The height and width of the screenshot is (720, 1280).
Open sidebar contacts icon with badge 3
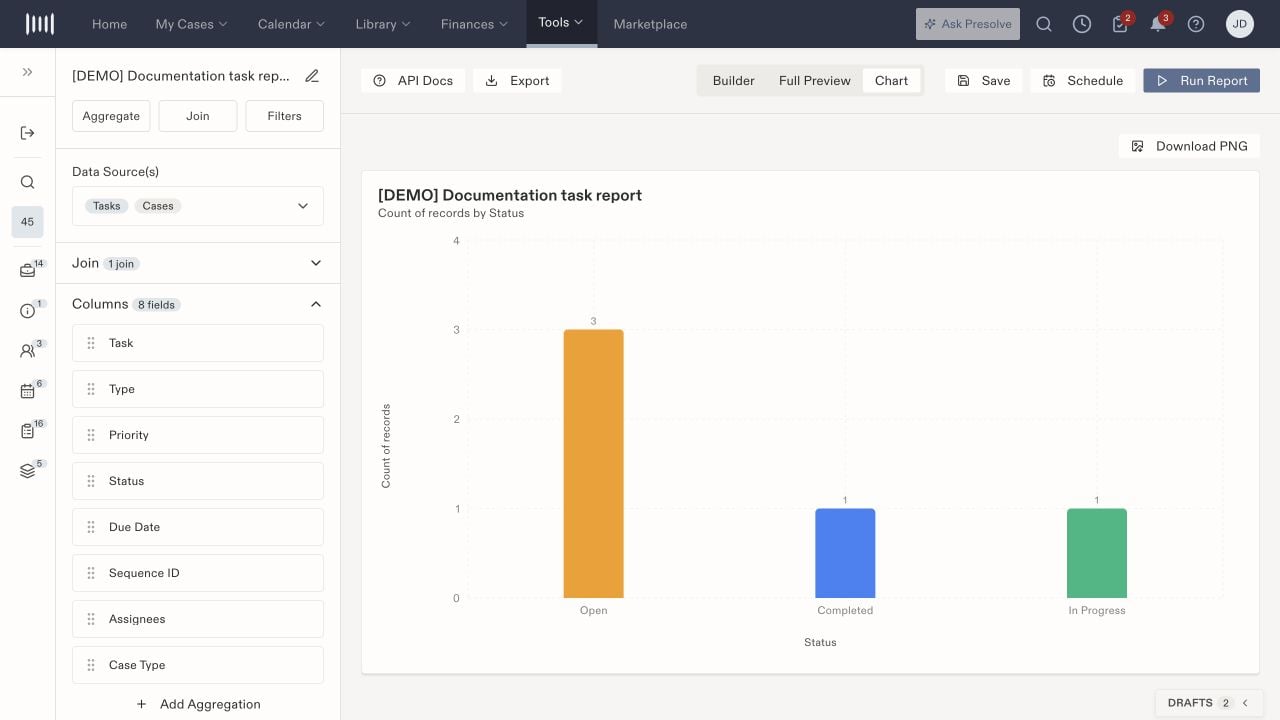click(x=28, y=351)
